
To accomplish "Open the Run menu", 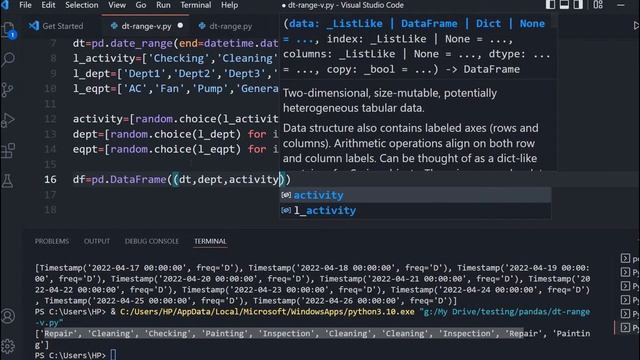I will coord(163,5).
